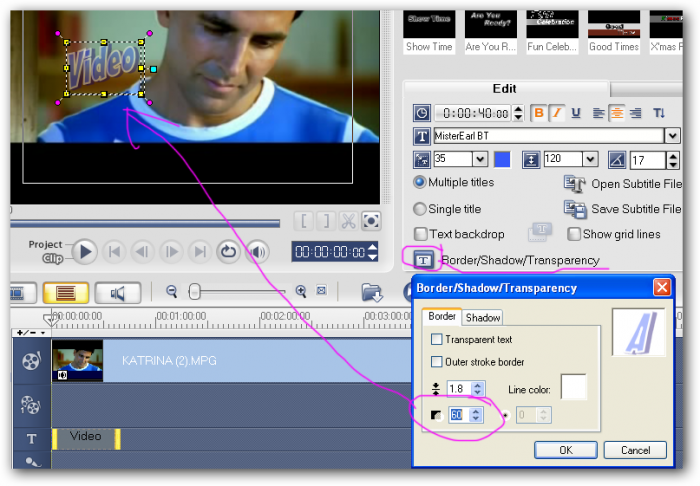Open the track manager +/- dropdown

(31, 333)
